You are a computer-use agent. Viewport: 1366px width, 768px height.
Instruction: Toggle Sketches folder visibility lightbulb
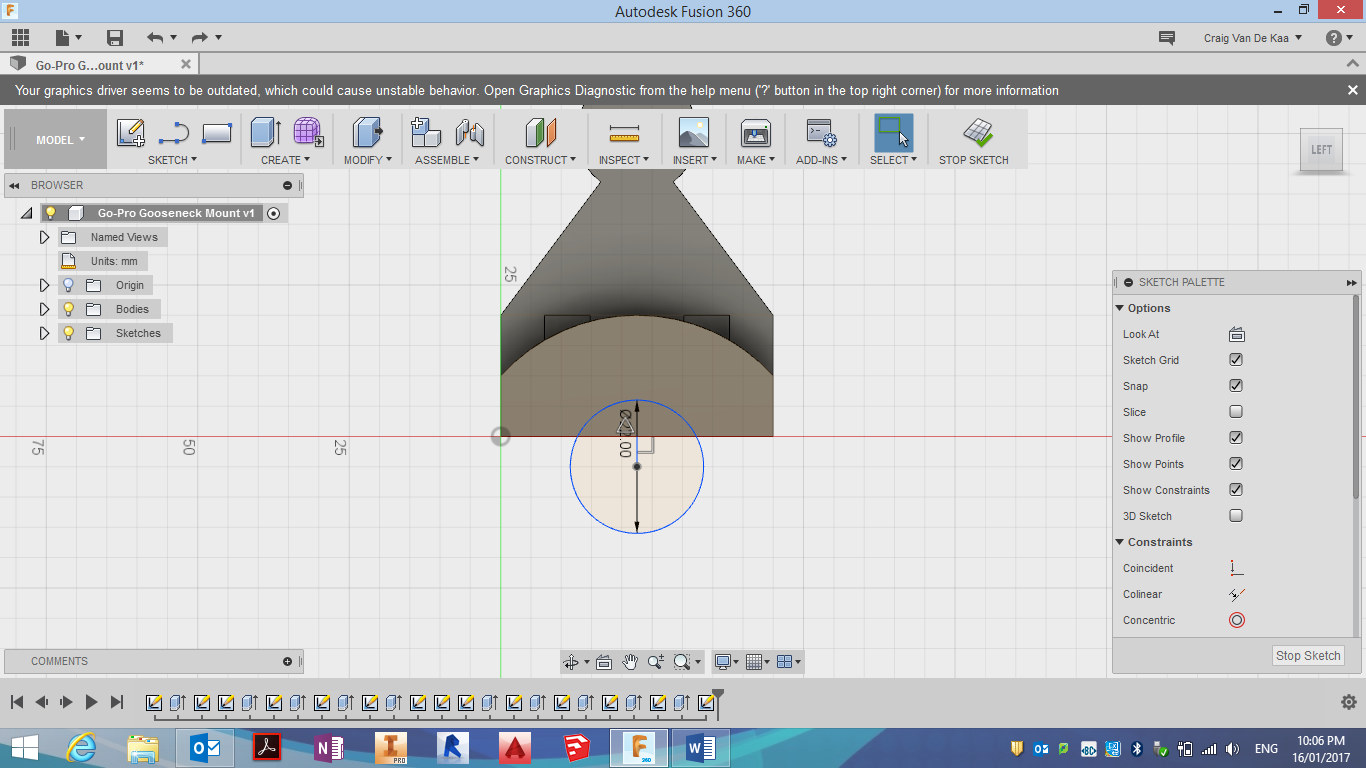pyautogui.click(x=69, y=333)
